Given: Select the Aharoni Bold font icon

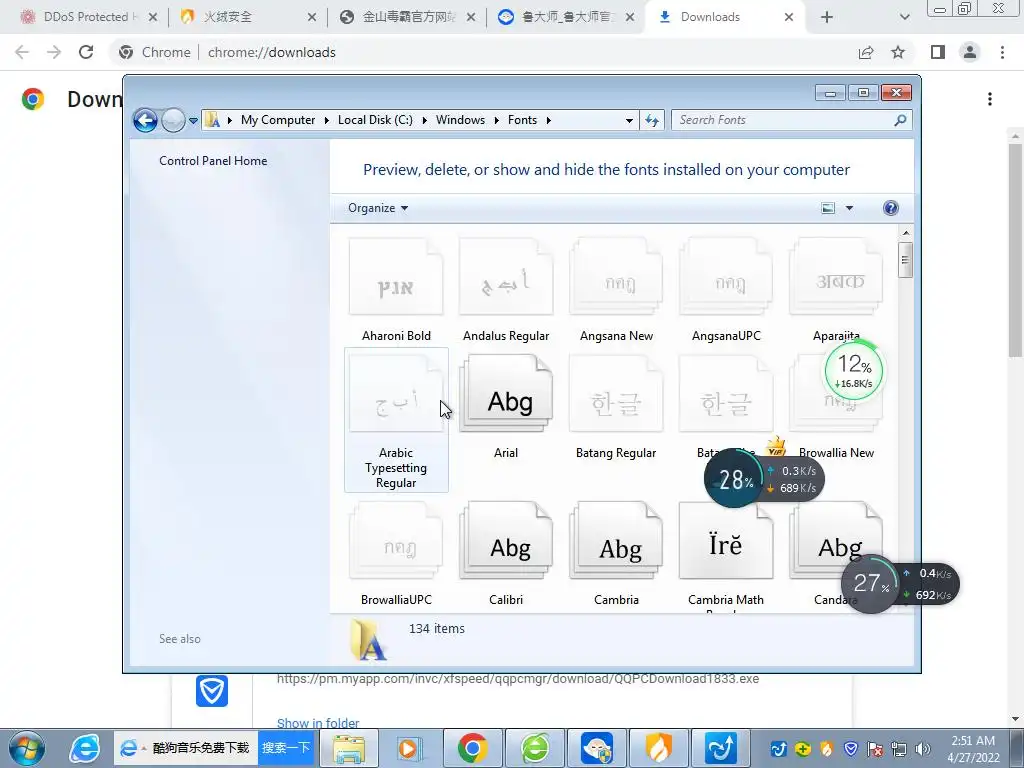Looking at the screenshot, I should (x=396, y=278).
